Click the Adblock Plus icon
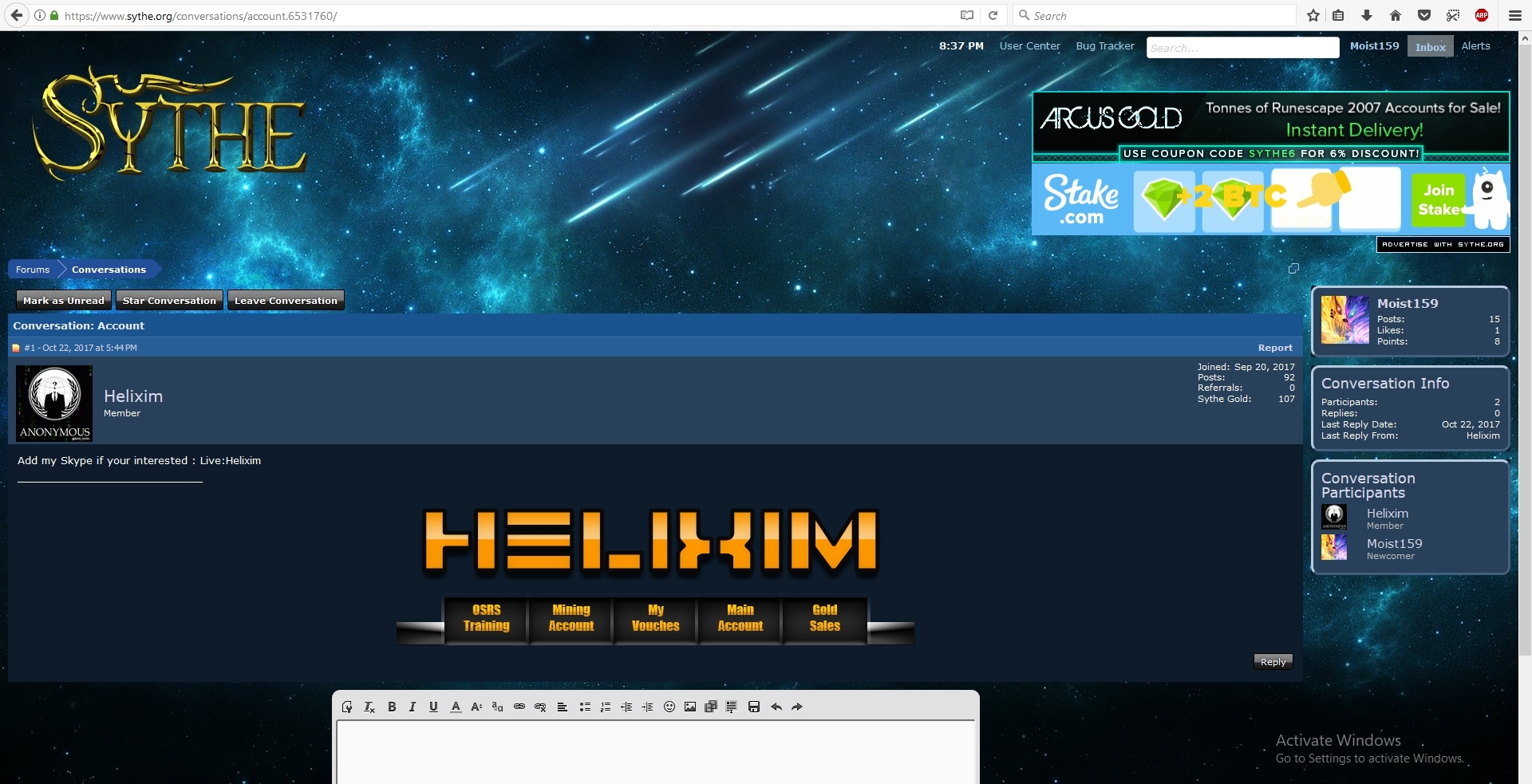1532x784 pixels. coord(1482,15)
